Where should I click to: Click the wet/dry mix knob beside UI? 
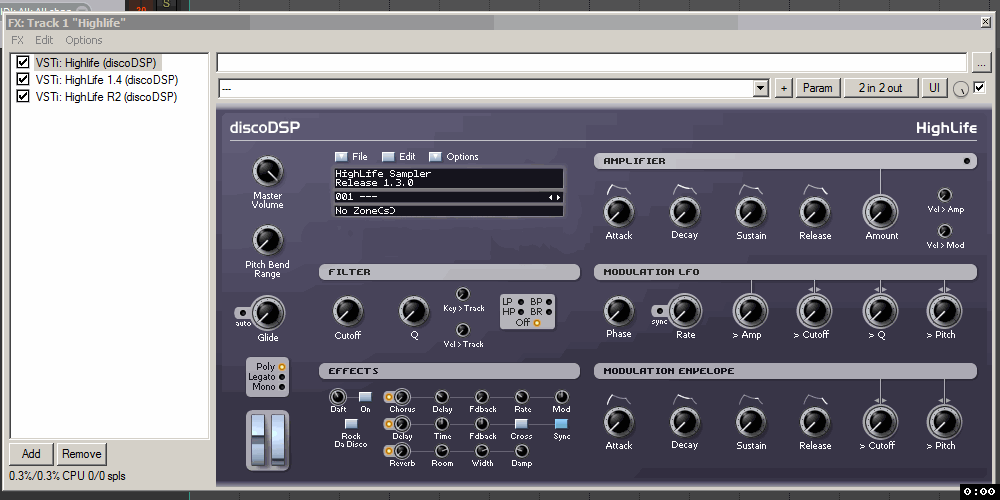(x=960, y=89)
